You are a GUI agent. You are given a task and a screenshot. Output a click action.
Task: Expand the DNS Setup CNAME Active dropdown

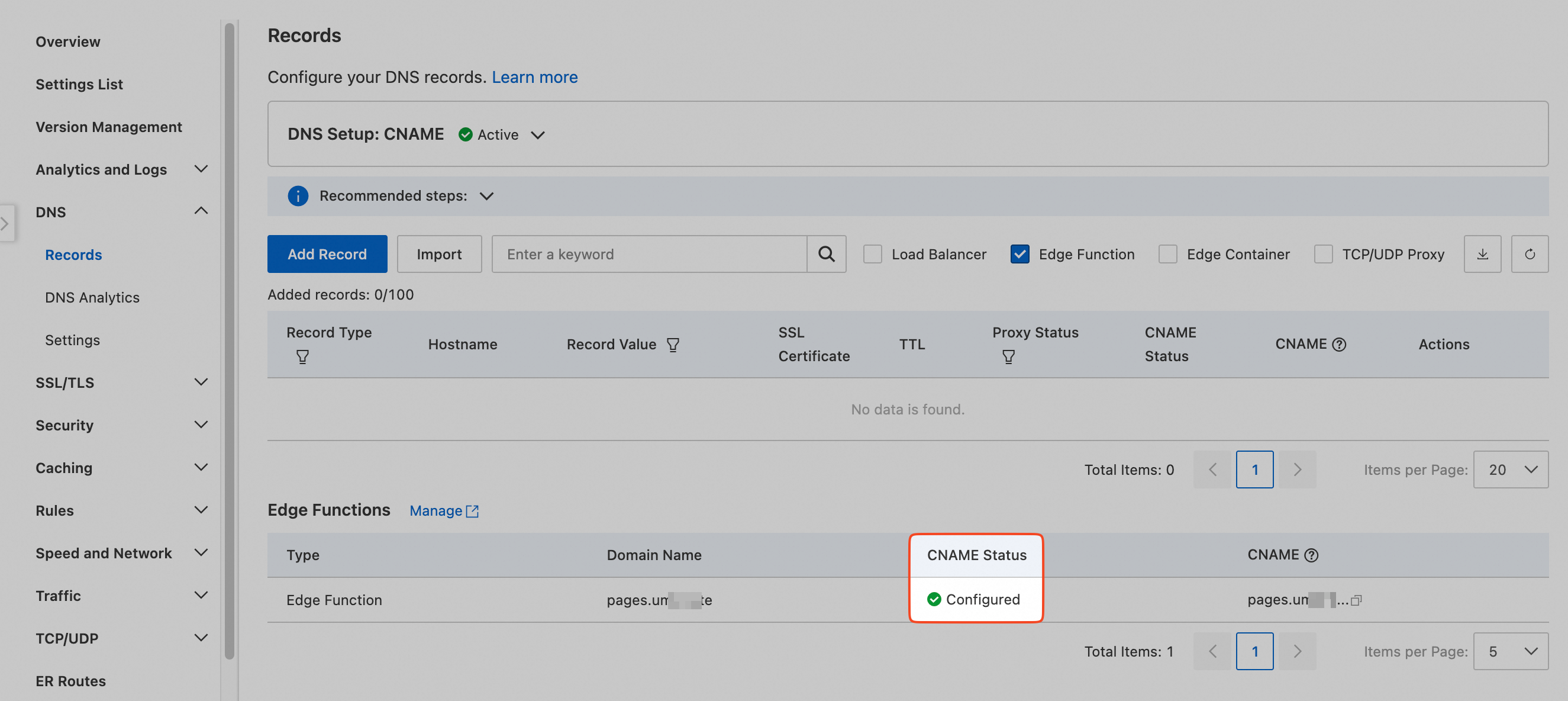coord(537,134)
